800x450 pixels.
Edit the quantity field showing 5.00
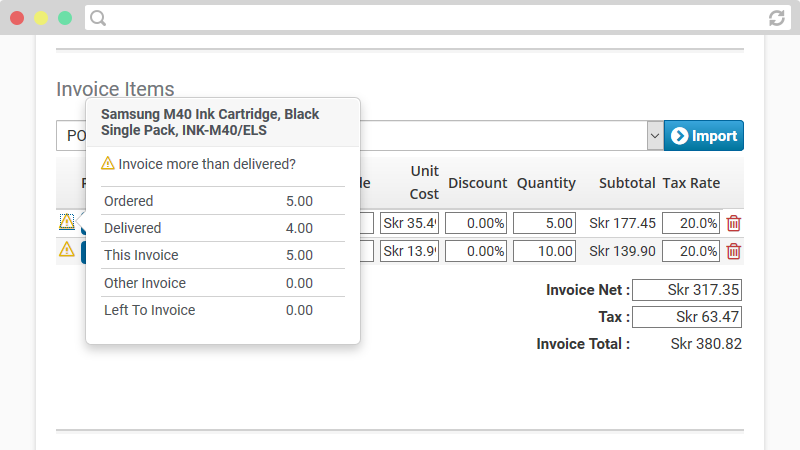[x=544, y=223]
